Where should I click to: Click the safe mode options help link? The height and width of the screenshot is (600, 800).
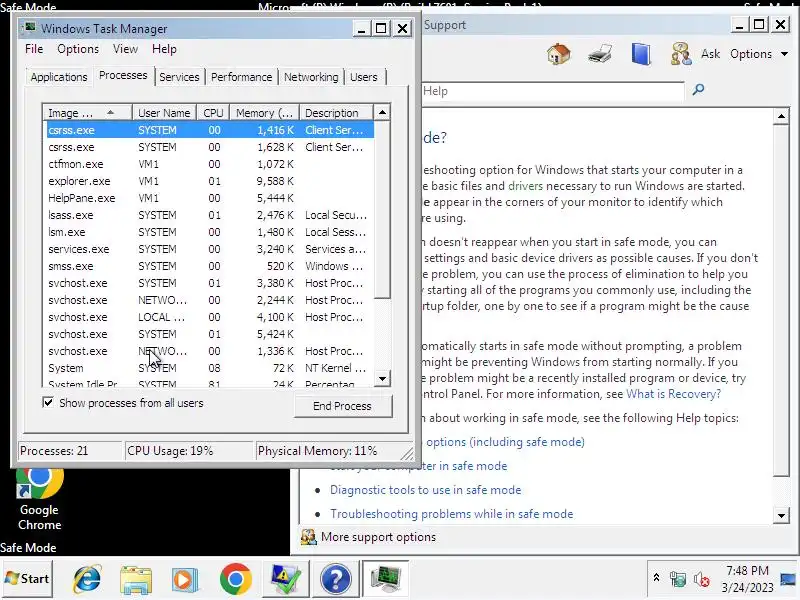(505, 442)
